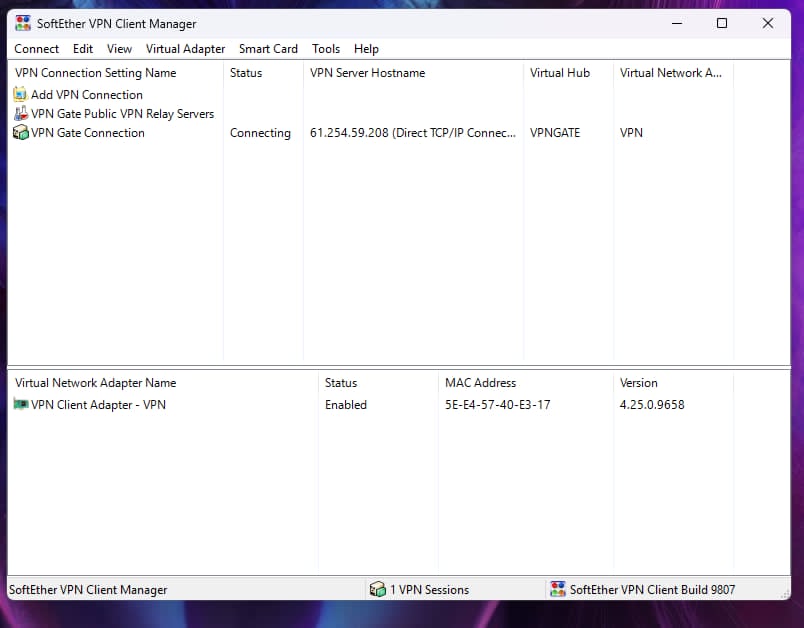The height and width of the screenshot is (628, 804).
Task: Sort by VPN Server Hostname column
Action: pos(413,73)
